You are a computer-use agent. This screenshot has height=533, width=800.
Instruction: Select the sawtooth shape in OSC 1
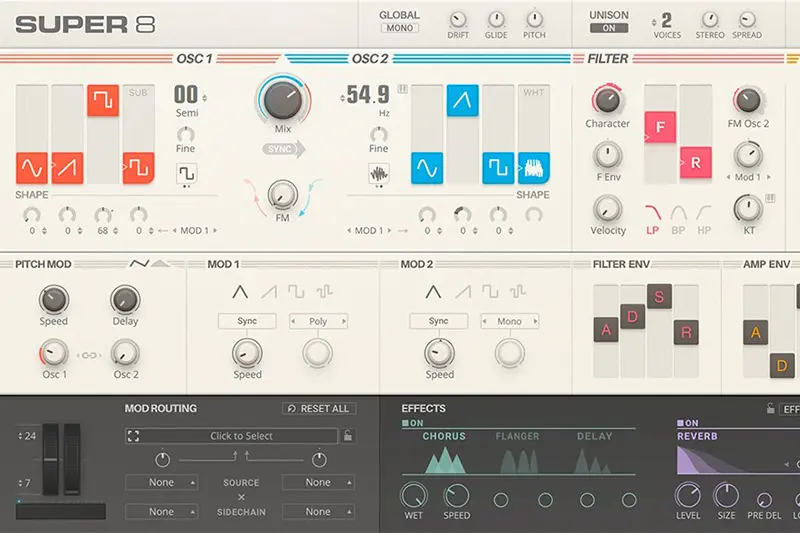[67, 167]
